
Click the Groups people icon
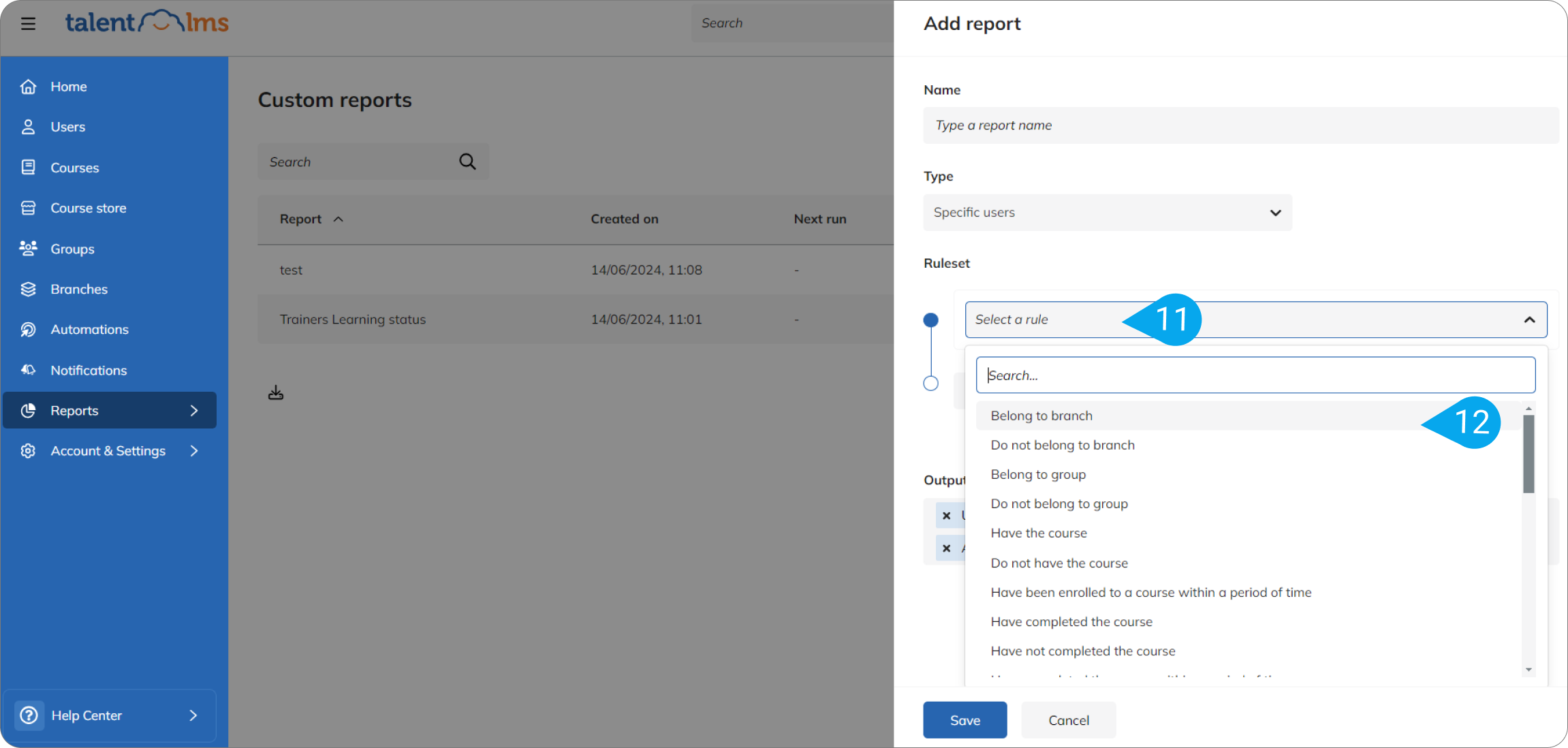28,249
